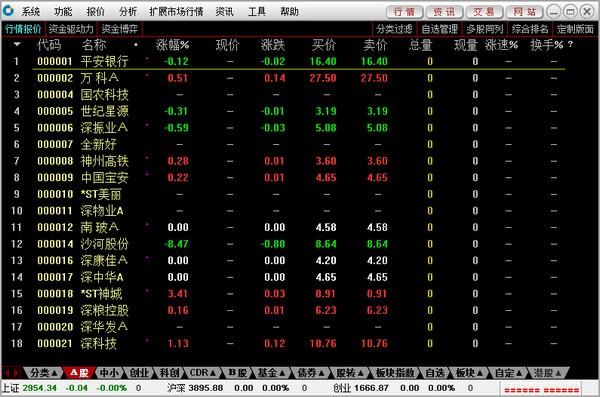Viewport: 600px width, 397px height.
Task: Open 综合排名 in the toolbar
Action: point(530,29)
